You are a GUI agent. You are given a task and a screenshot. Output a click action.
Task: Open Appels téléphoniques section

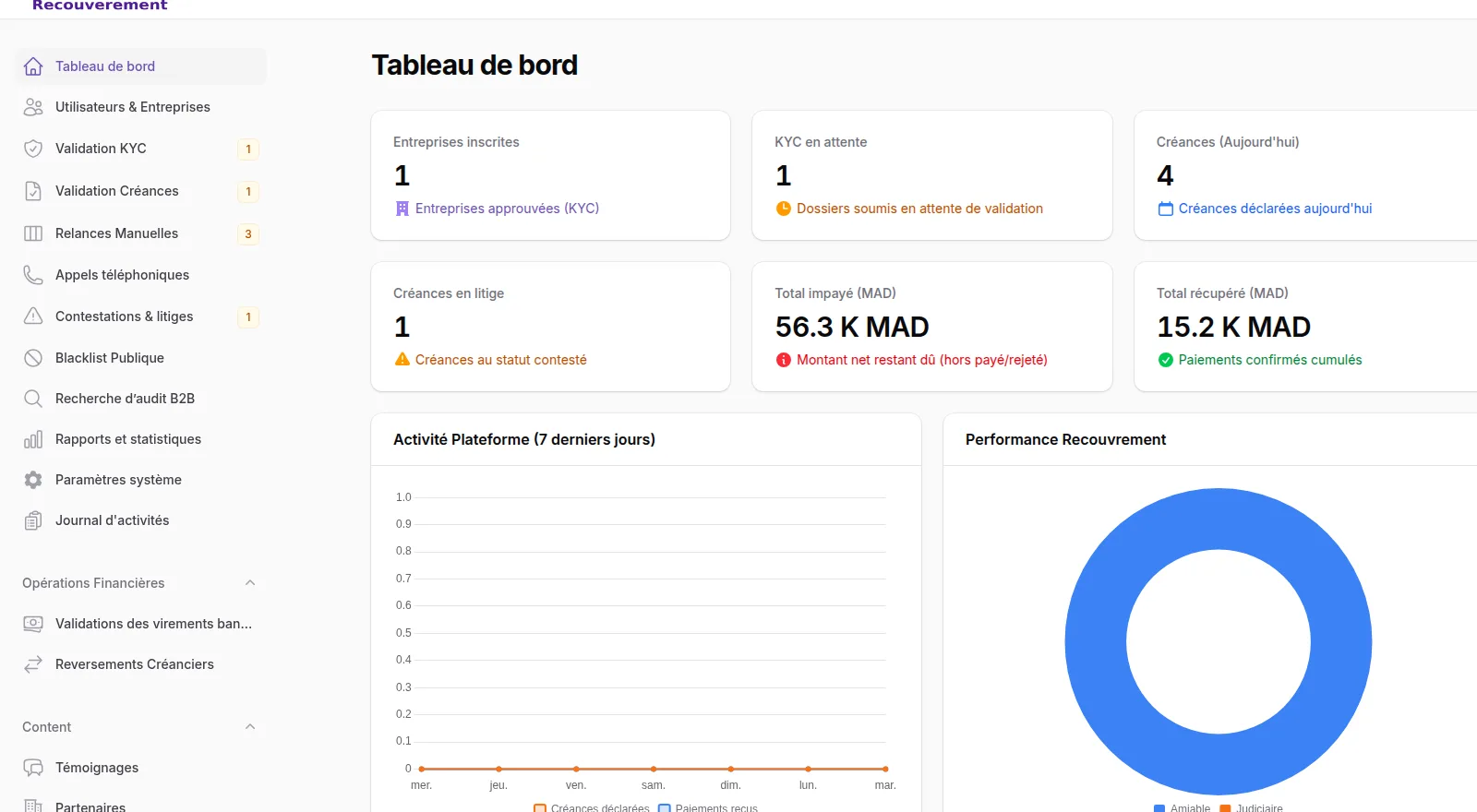coord(141,275)
